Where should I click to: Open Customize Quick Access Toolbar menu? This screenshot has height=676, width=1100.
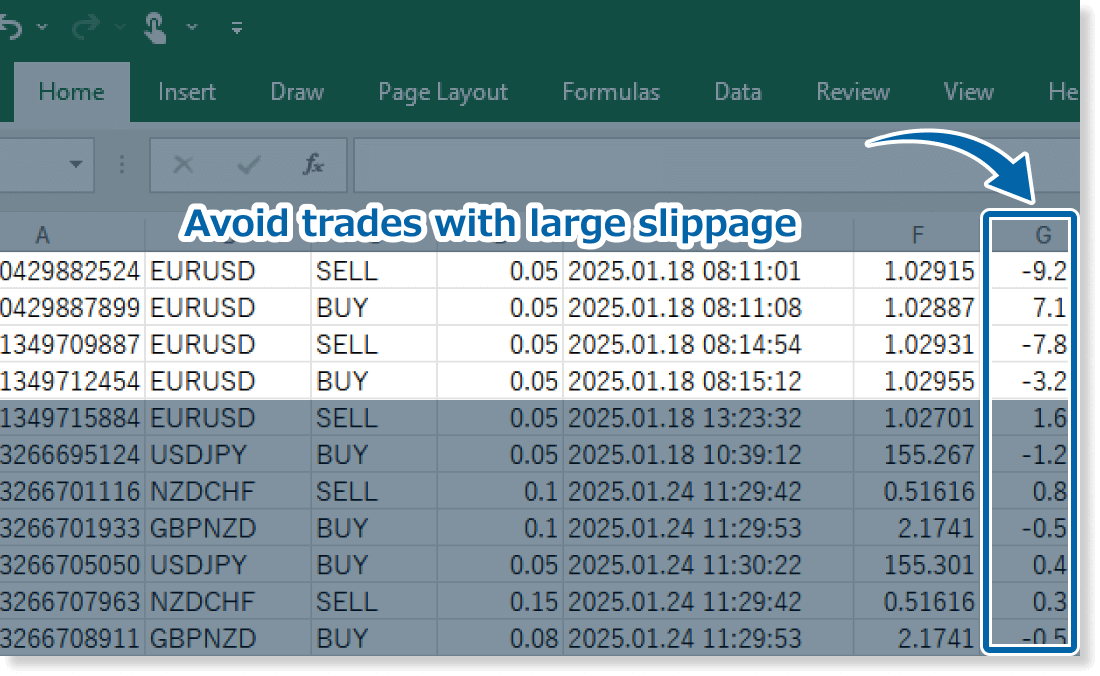tap(237, 28)
